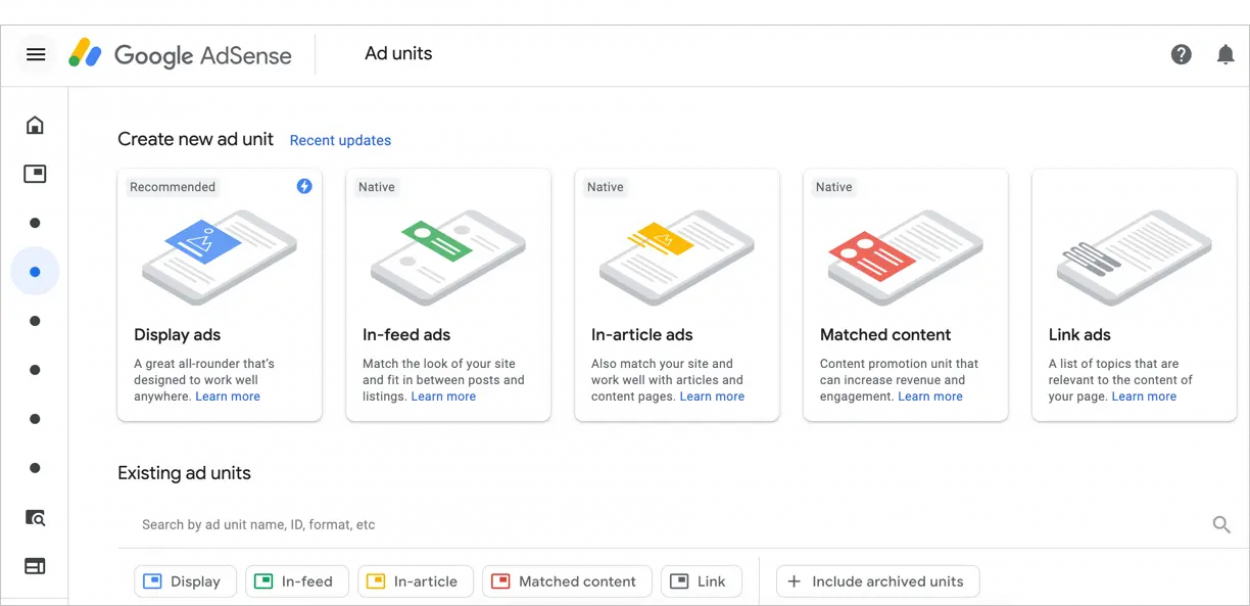This screenshot has width=1250, height=606.
Task: Open the navigation menu (hamburger icon)
Action: (x=36, y=54)
